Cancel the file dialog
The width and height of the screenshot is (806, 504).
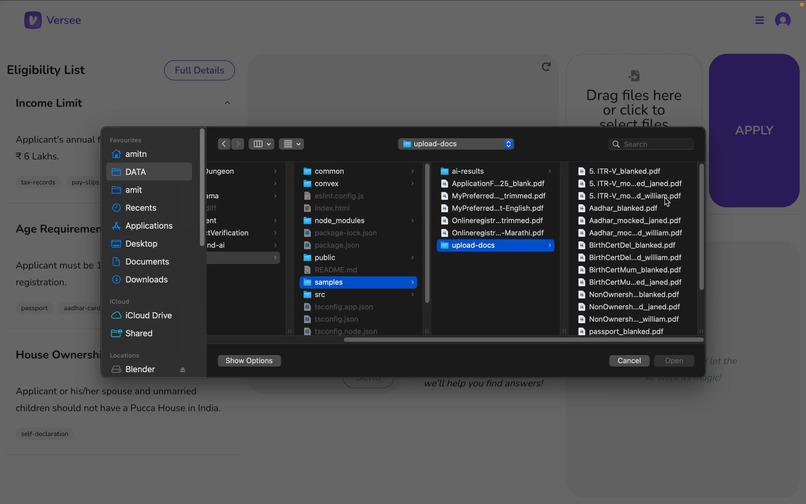[x=629, y=361]
